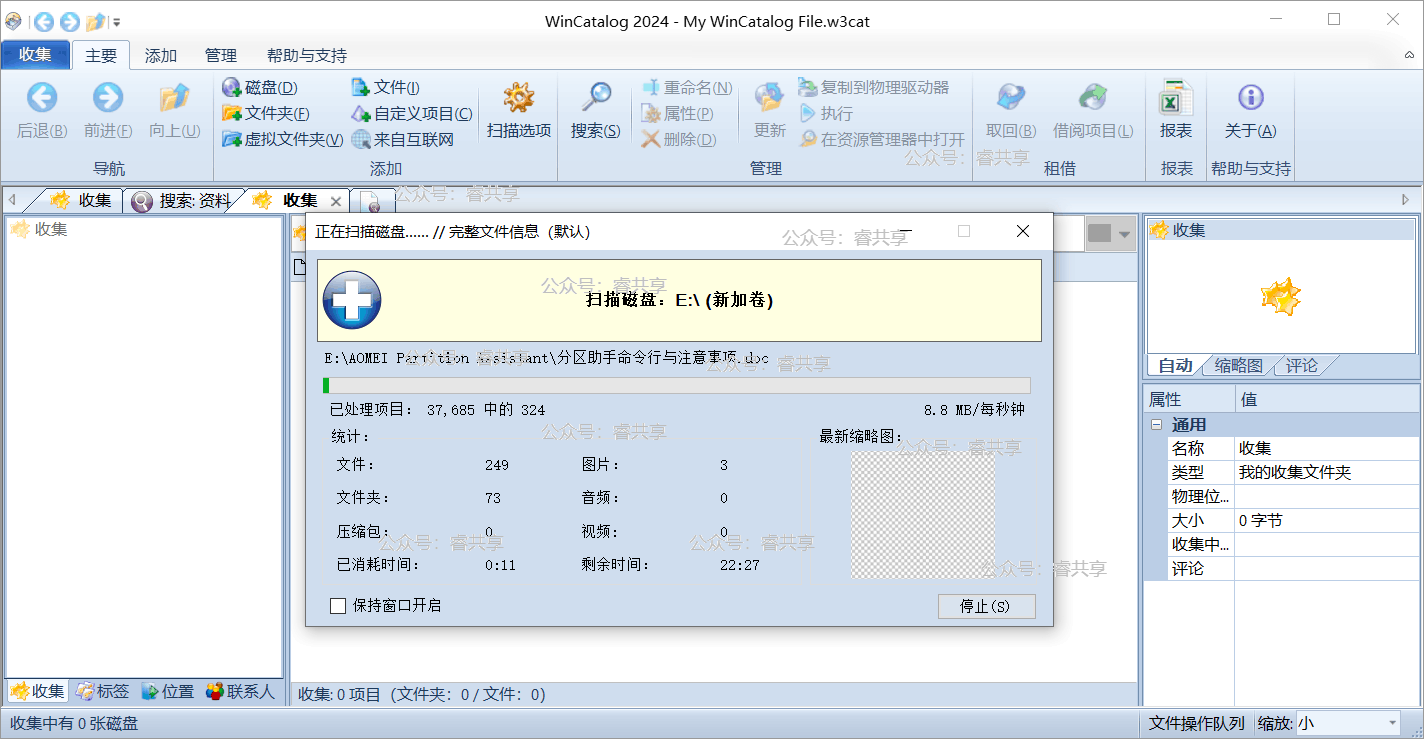Open the 缩放 zoom combo box

click(1348, 723)
